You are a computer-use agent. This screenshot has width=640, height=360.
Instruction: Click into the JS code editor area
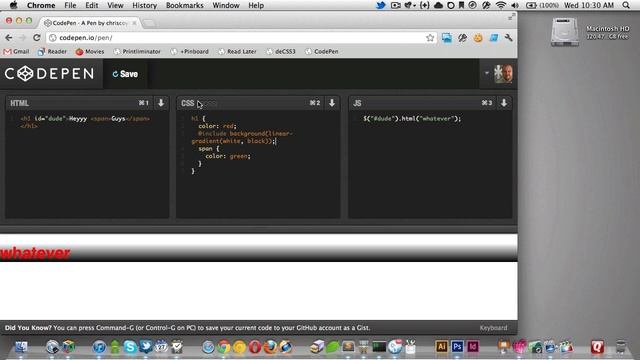pos(430,164)
